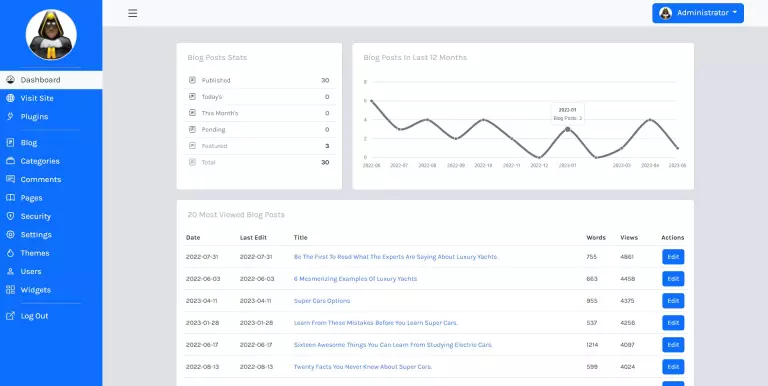The height and width of the screenshot is (386, 768).
Task: Open Visit Site in the sidebar
Action: point(51,98)
